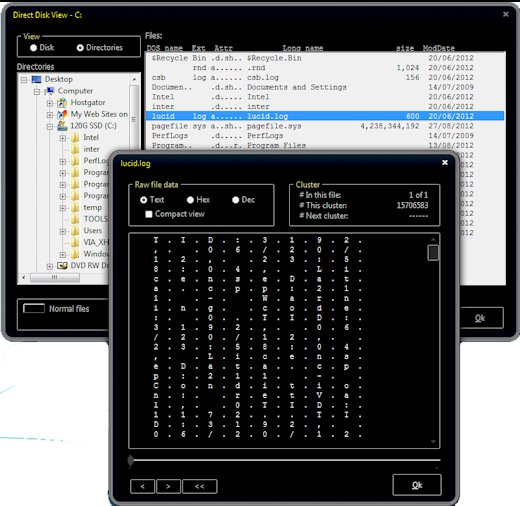Switch raw file data to Hex
The width and height of the screenshot is (520, 506).
(x=190, y=200)
